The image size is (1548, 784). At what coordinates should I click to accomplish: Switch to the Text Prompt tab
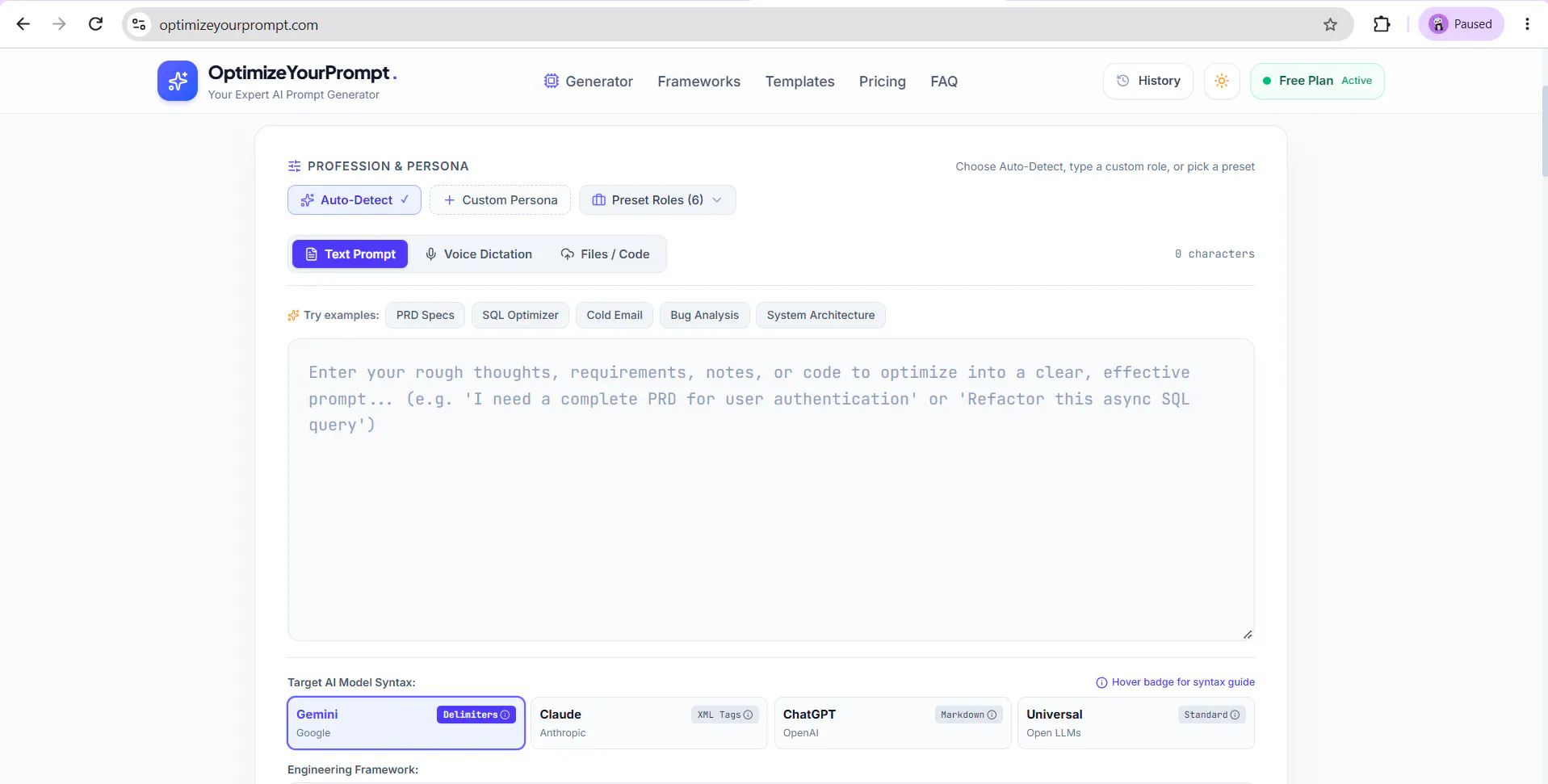pos(350,254)
